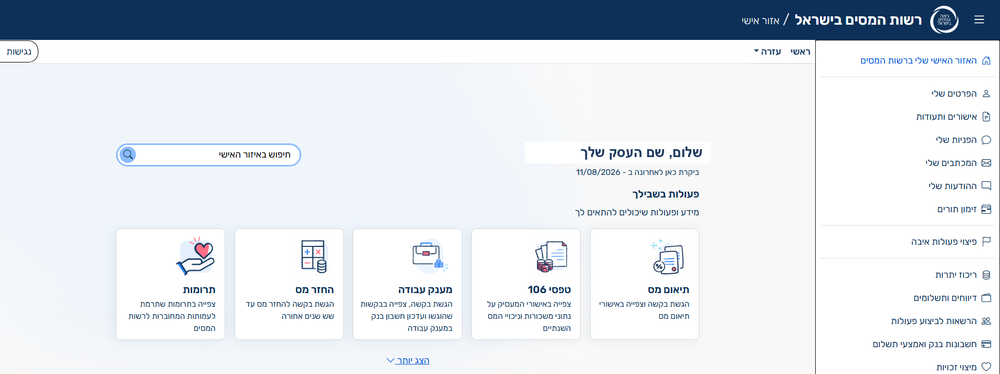Click the document icon beside אישורים ותעודות
The image size is (1000, 374).
coord(987,117)
